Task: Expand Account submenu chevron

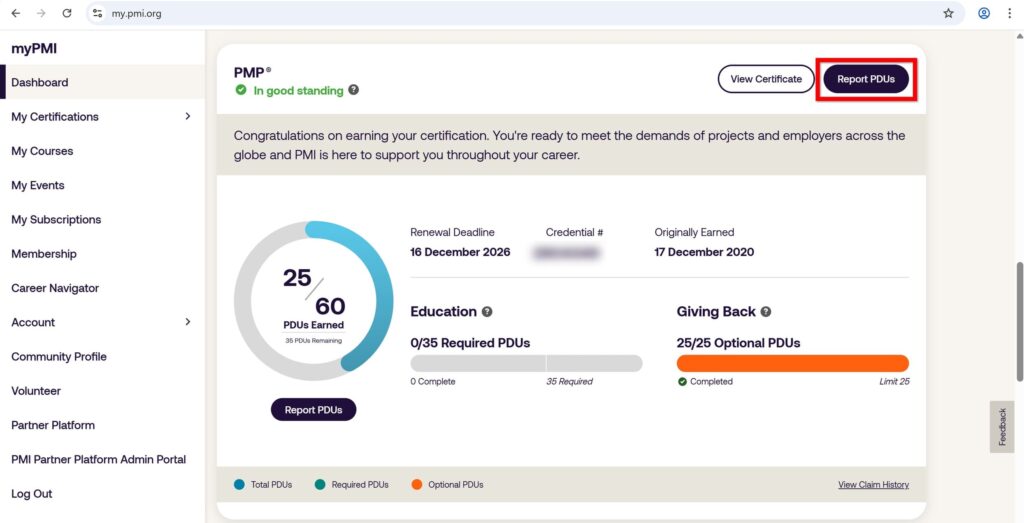Action: (188, 322)
